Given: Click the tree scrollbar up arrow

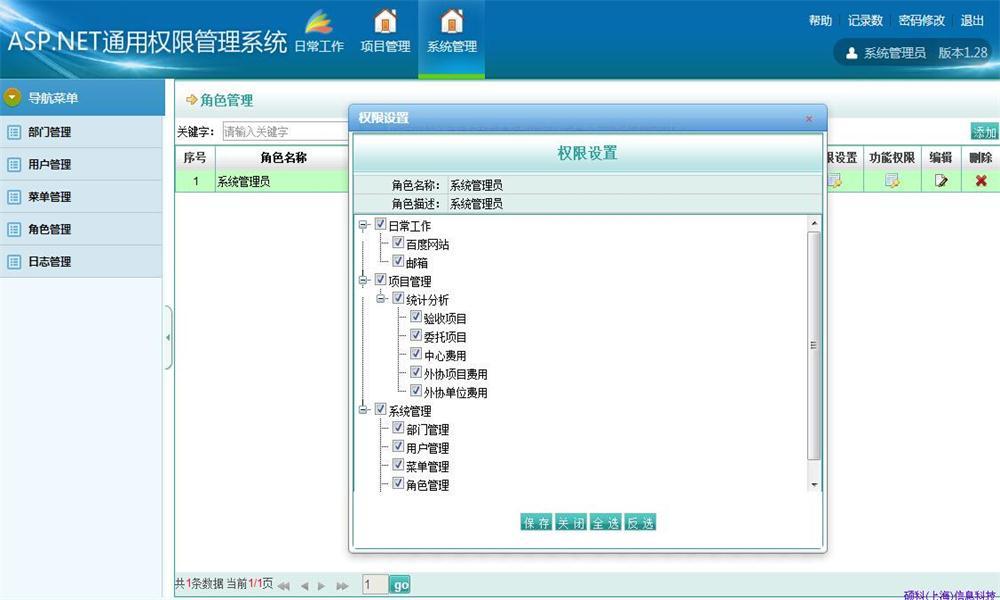Looking at the screenshot, I should point(814,223).
